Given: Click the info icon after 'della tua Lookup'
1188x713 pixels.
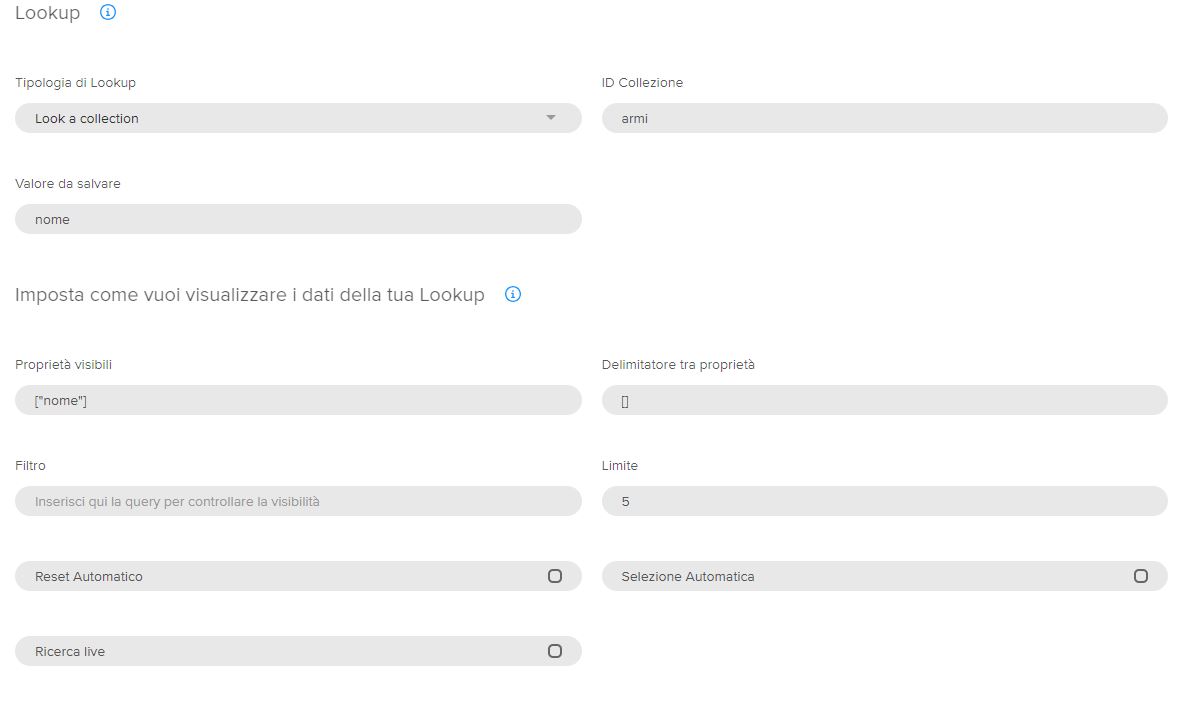Looking at the screenshot, I should (513, 294).
